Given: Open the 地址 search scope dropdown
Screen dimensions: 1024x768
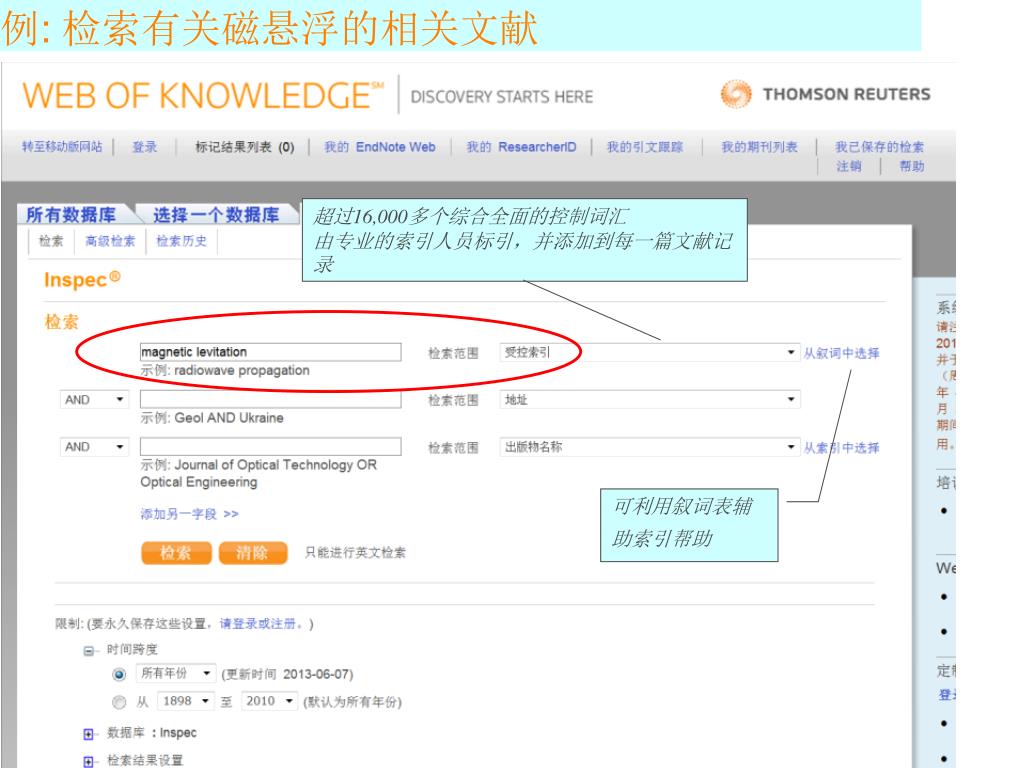Looking at the screenshot, I should [650, 399].
